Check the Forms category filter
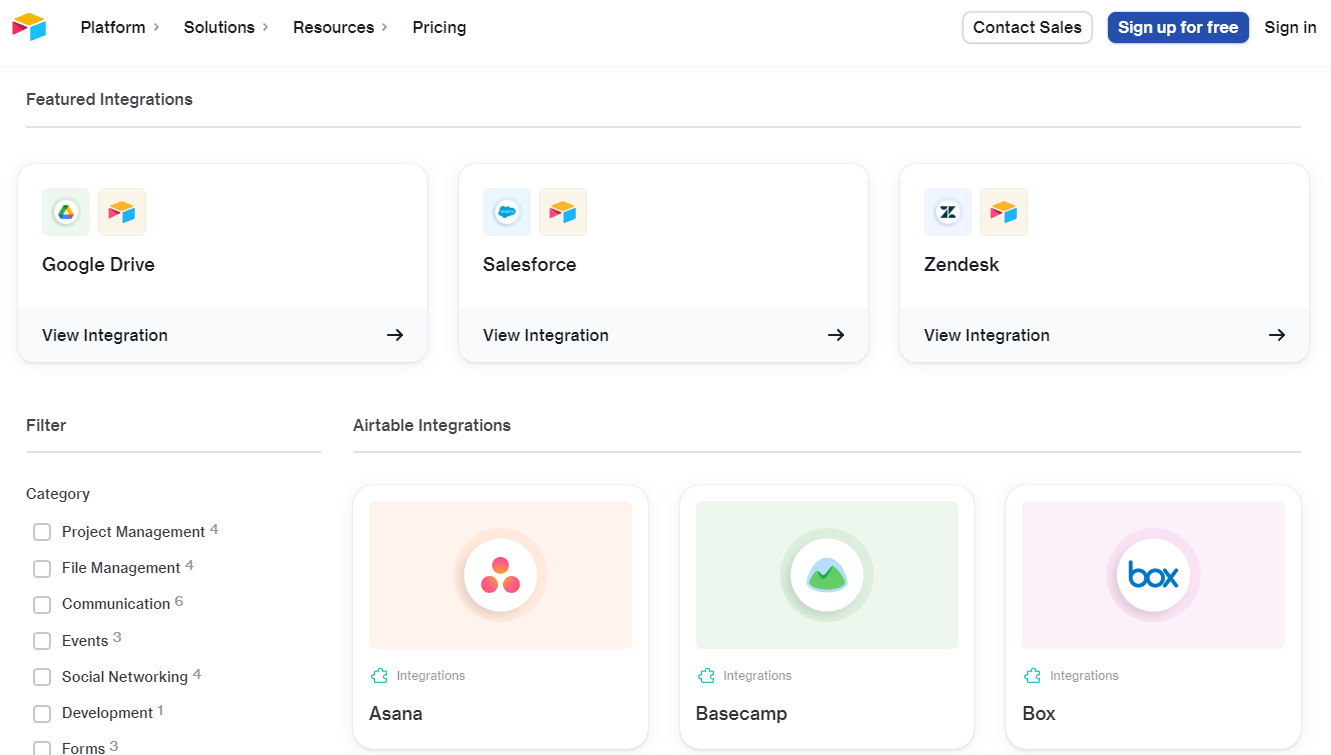 pos(42,748)
